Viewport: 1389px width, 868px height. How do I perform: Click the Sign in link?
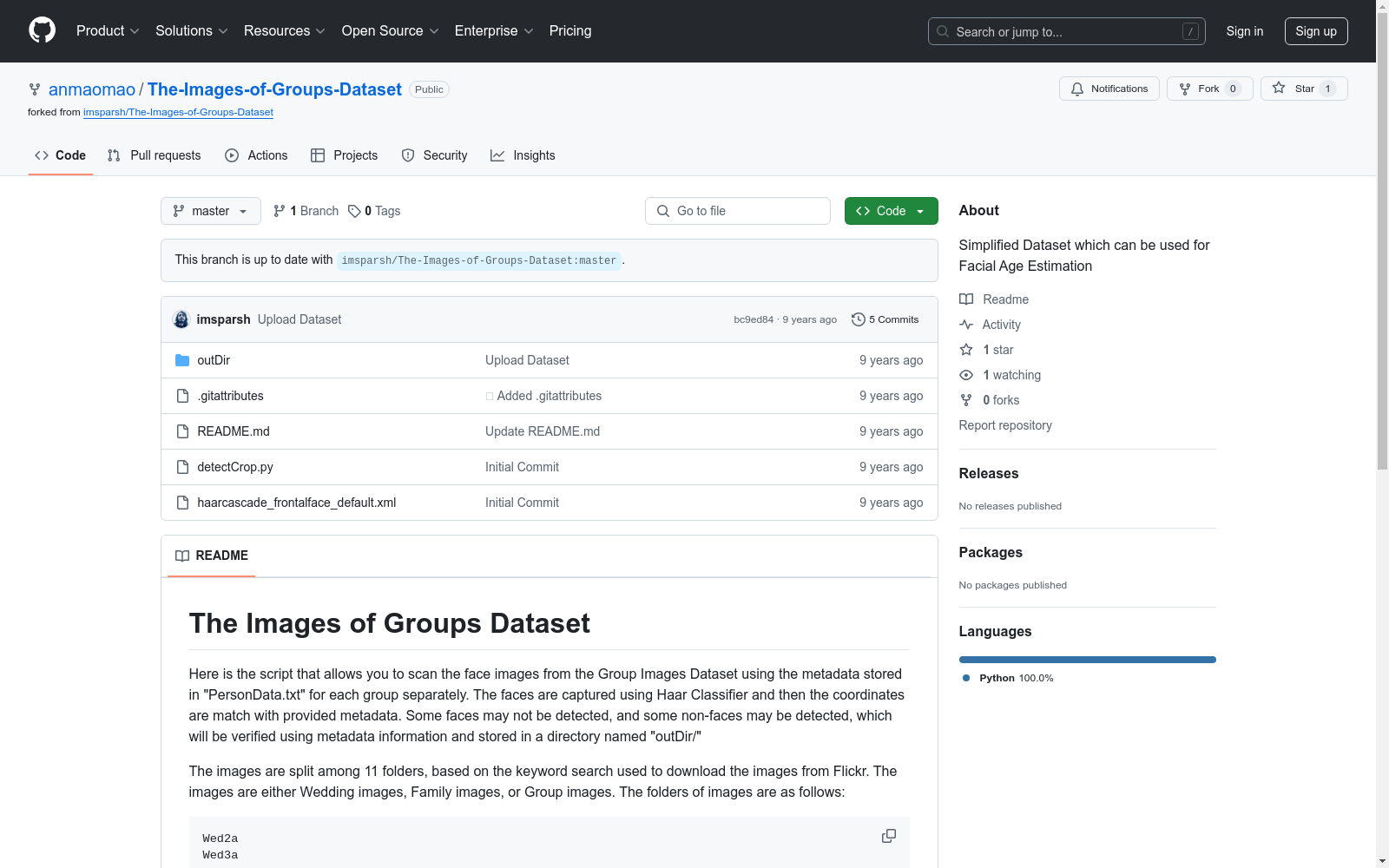click(x=1245, y=31)
